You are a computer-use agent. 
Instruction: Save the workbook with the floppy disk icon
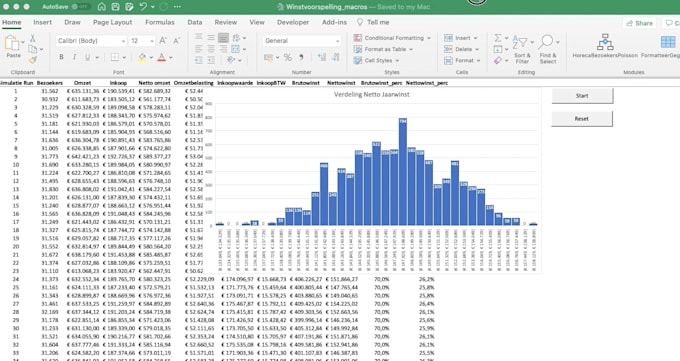[x=115, y=7]
